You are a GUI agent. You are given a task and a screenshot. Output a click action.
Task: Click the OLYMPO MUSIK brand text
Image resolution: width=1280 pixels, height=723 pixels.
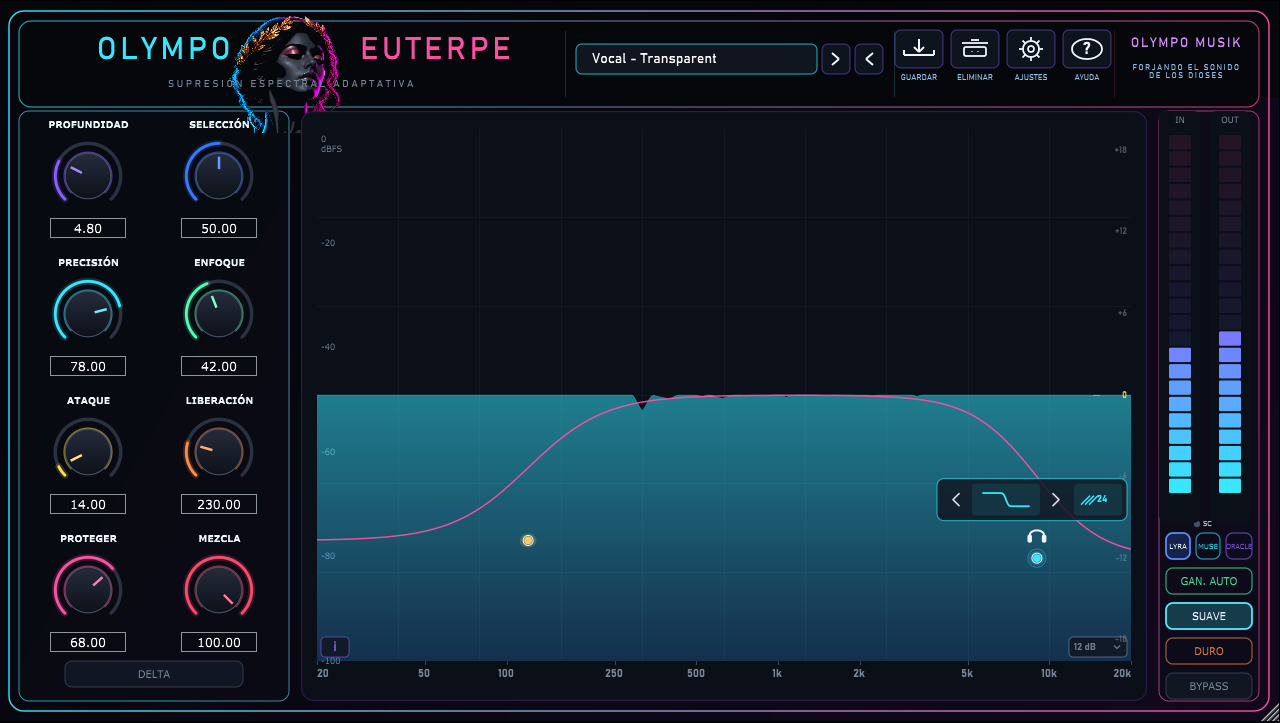(1186, 43)
